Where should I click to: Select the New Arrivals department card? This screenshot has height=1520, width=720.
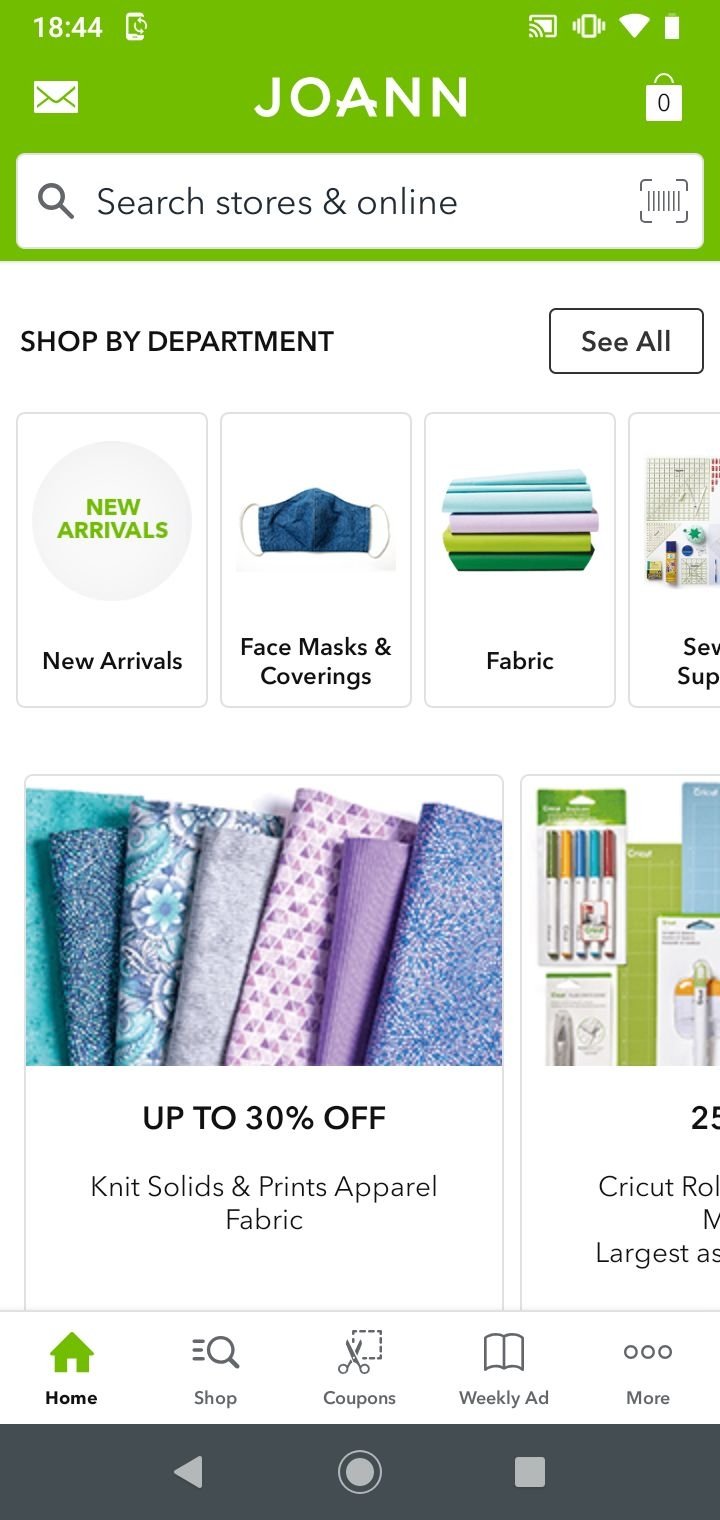(112, 560)
